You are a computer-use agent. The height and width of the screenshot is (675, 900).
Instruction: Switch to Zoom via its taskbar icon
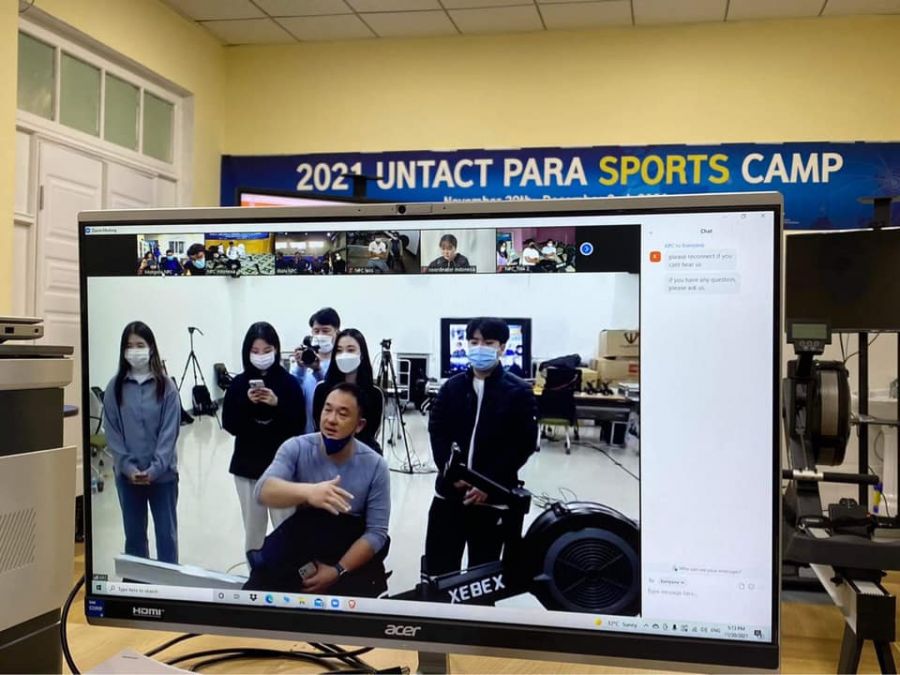[x=335, y=603]
